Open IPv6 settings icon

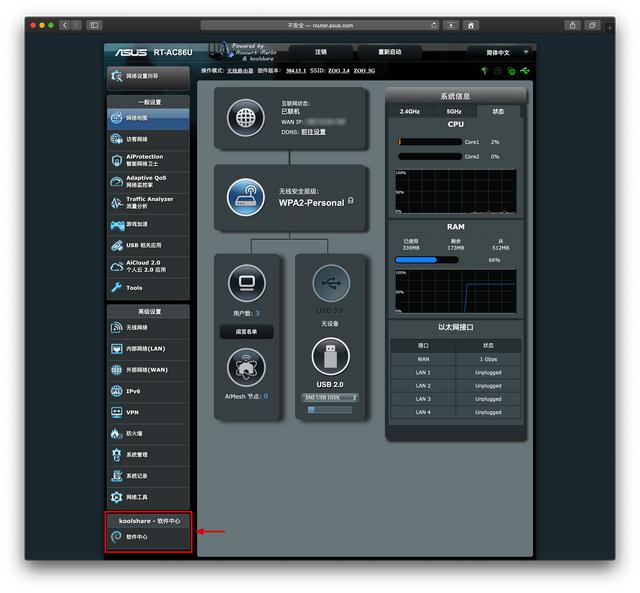pos(116,391)
